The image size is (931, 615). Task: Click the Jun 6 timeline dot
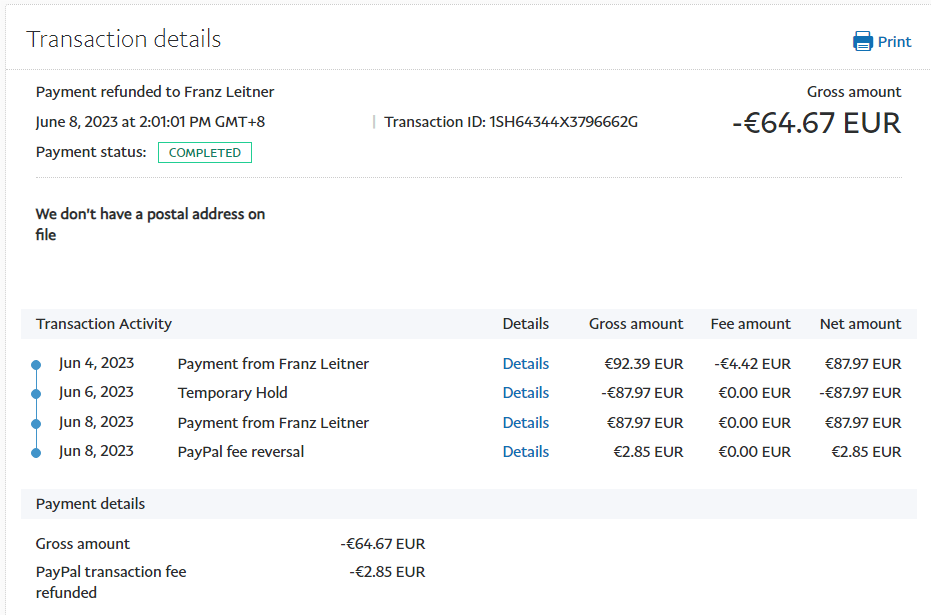pyautogui.click(x=36, y=394)
